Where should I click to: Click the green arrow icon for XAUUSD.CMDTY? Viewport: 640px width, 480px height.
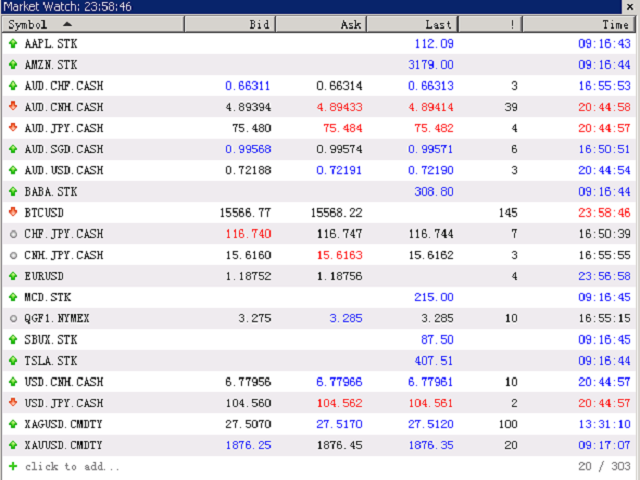(x=13, y=445)
